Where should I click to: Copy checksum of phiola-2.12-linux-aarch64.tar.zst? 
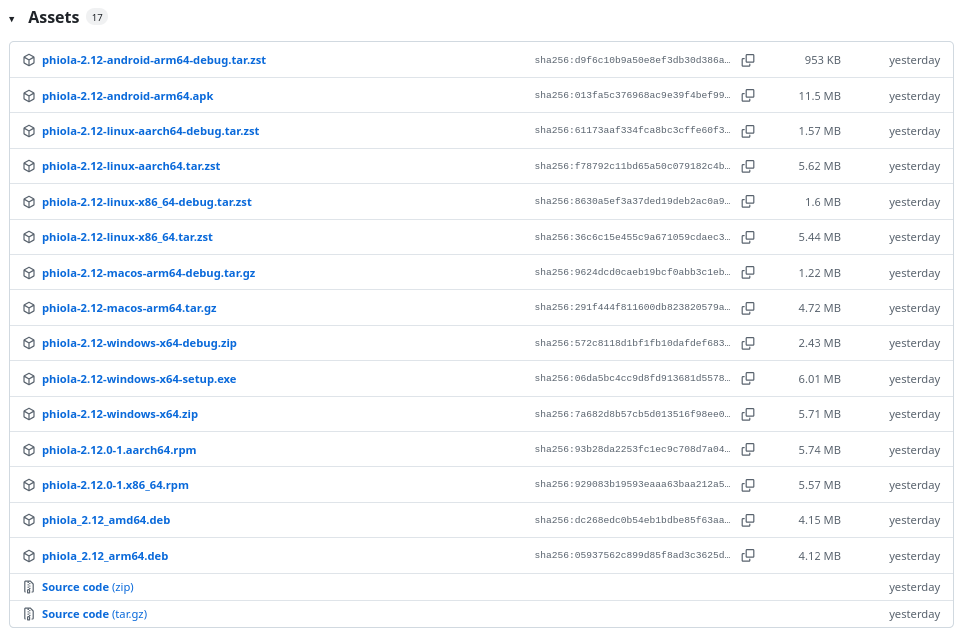748,166
